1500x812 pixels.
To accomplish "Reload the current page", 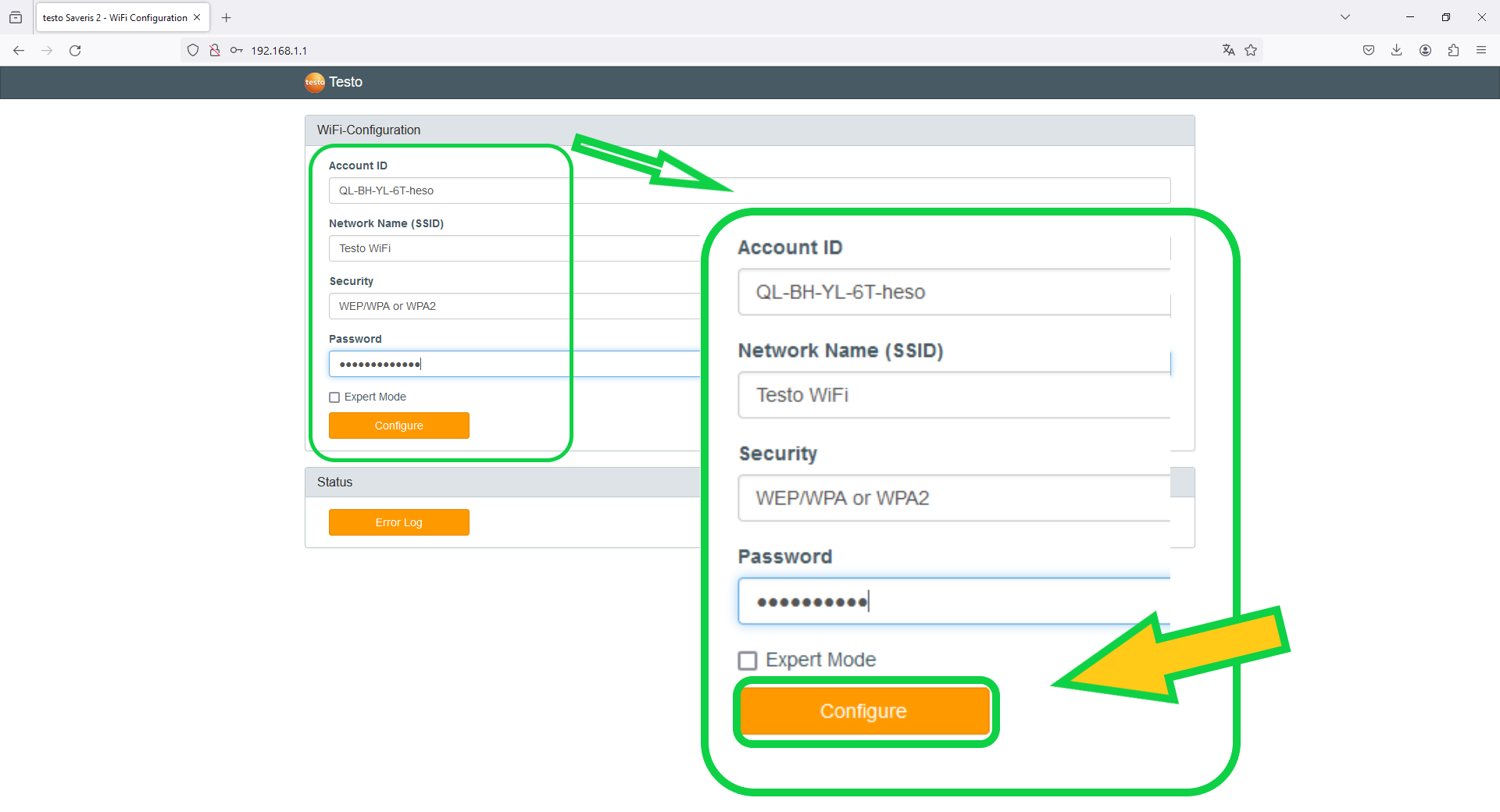I will pyautogui.click(x=75, y=50).
